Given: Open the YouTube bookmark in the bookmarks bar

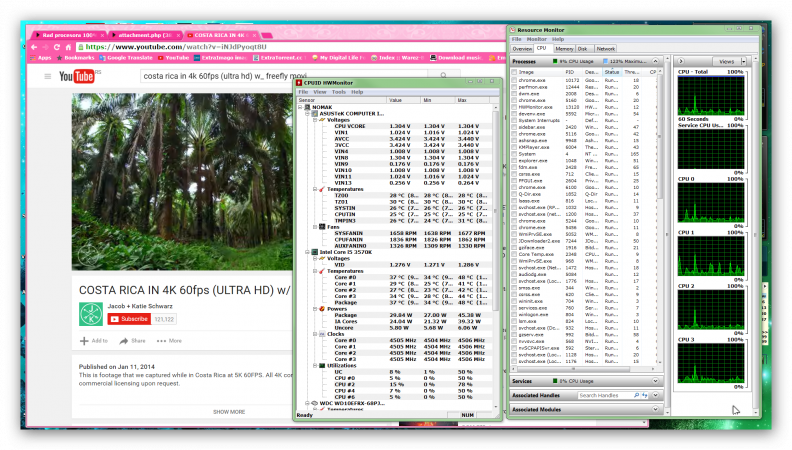Looking at the screenshot, I should point(173,58).
